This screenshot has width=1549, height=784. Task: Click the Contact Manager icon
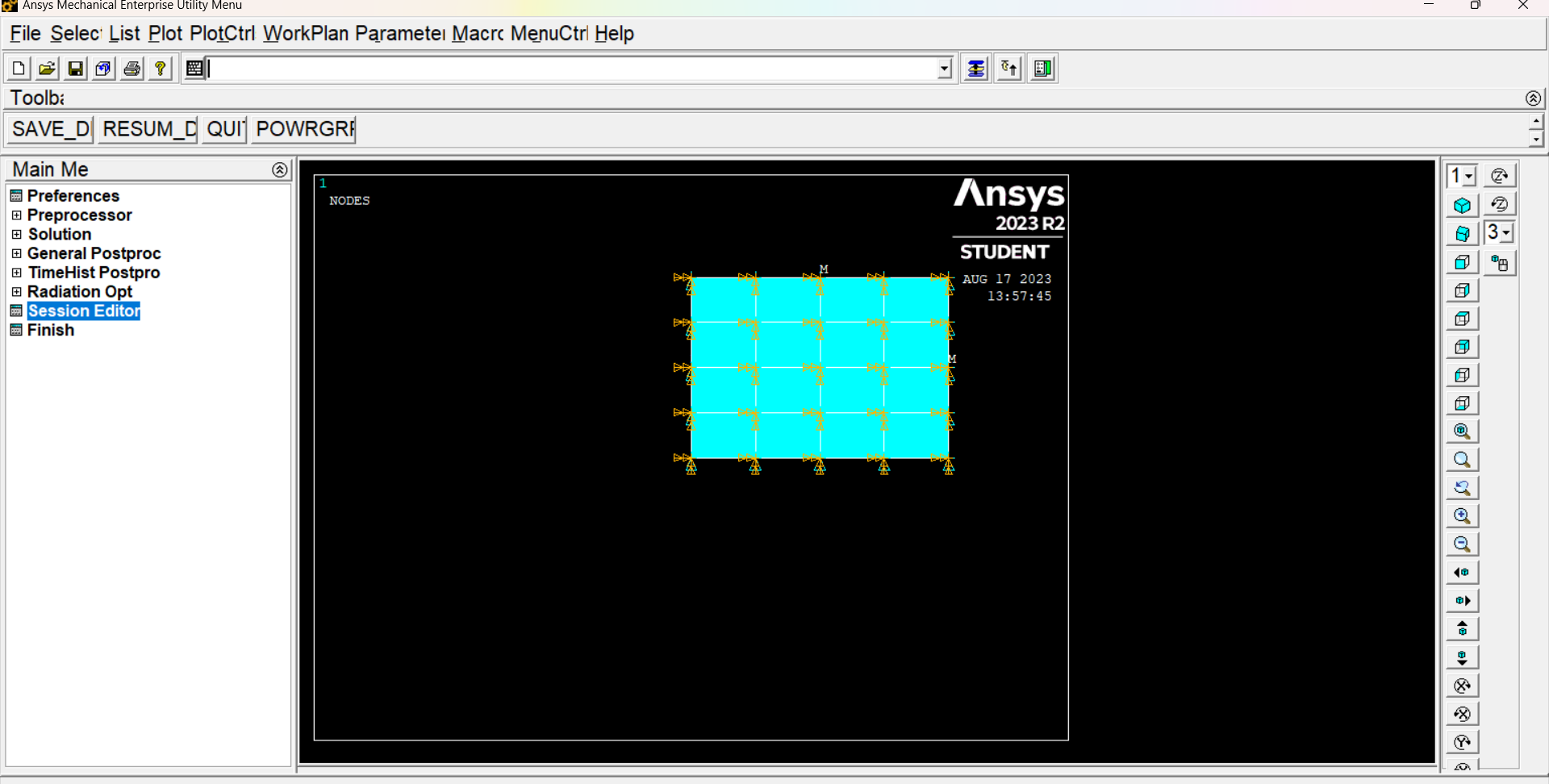[1042, 69]
